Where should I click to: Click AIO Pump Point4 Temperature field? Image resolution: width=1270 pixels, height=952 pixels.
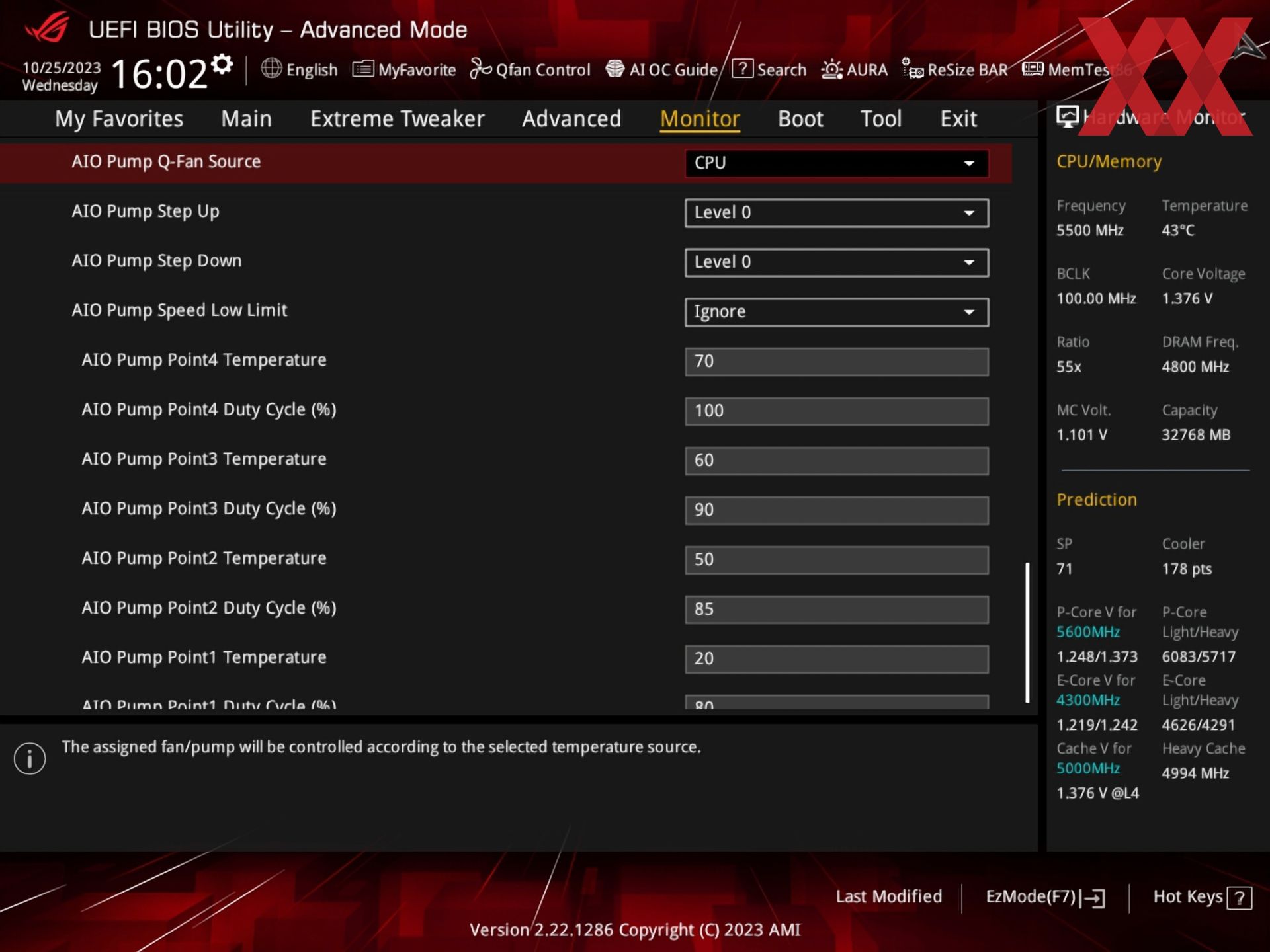click(x=837, y=362)
